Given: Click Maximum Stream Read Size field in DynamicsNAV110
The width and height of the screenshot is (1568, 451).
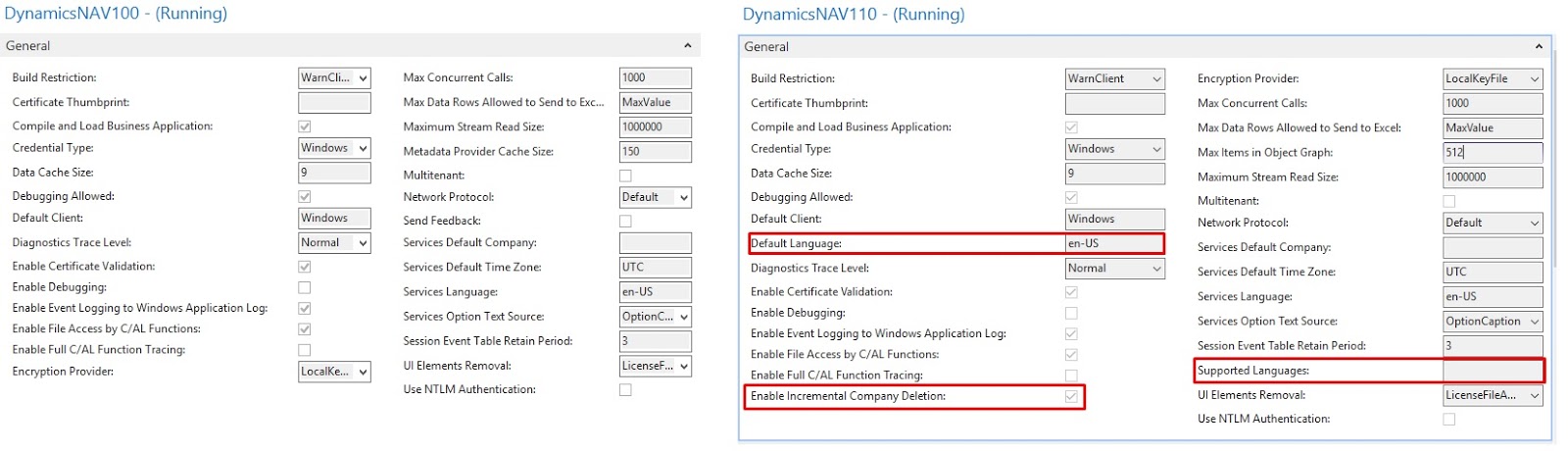Looking at the screenshot, I should tap(1493, 177).
